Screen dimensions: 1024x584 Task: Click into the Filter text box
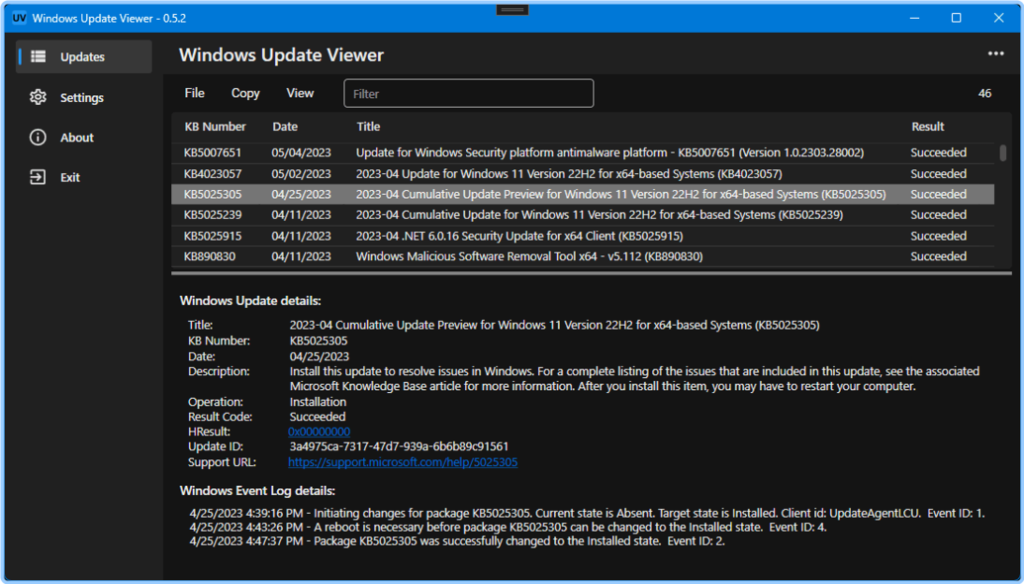point(468,93)
